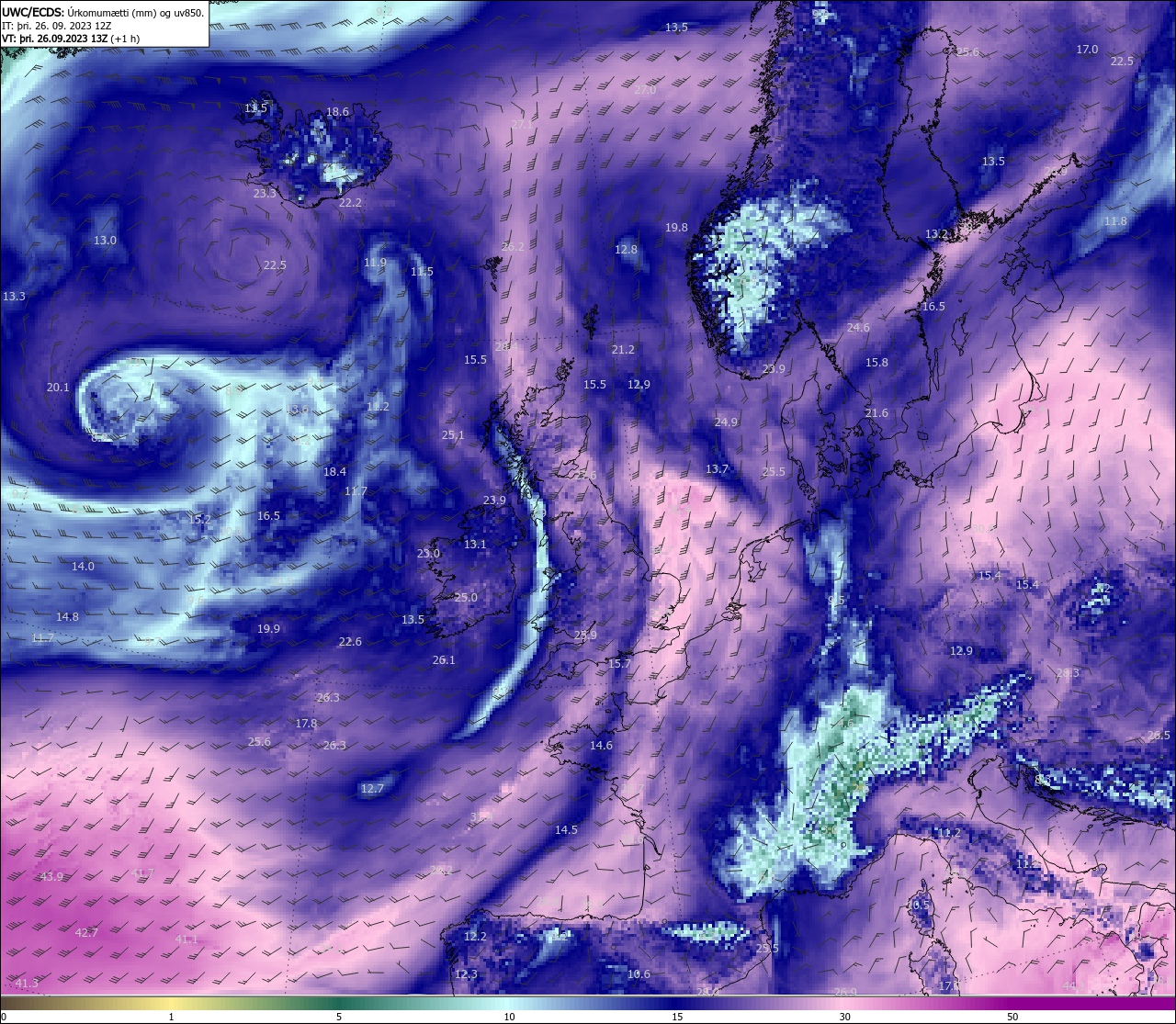Click the 15.8 value over the Baltic
The image size is (1176, 1024).
(876, 362)
